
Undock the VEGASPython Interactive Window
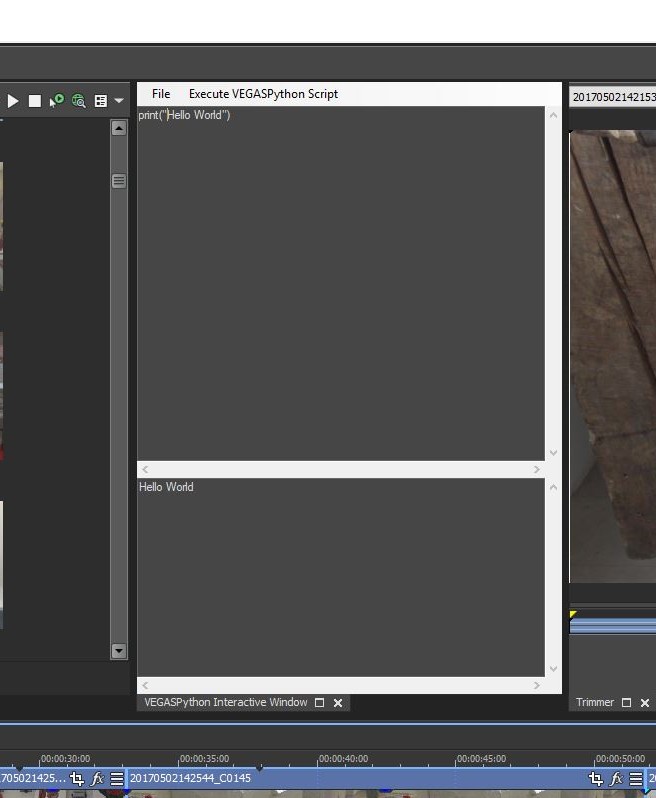[x=320, y=703]
